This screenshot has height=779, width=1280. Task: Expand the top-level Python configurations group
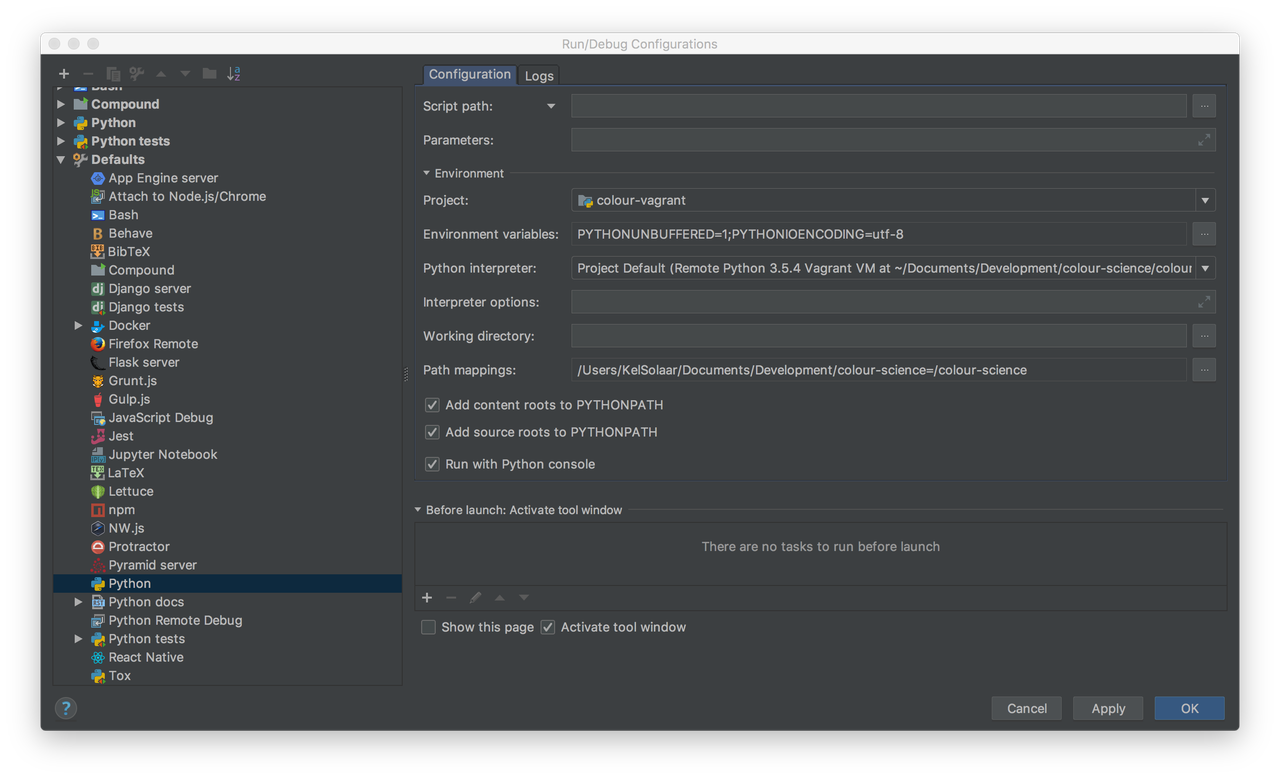click(61, 123)
